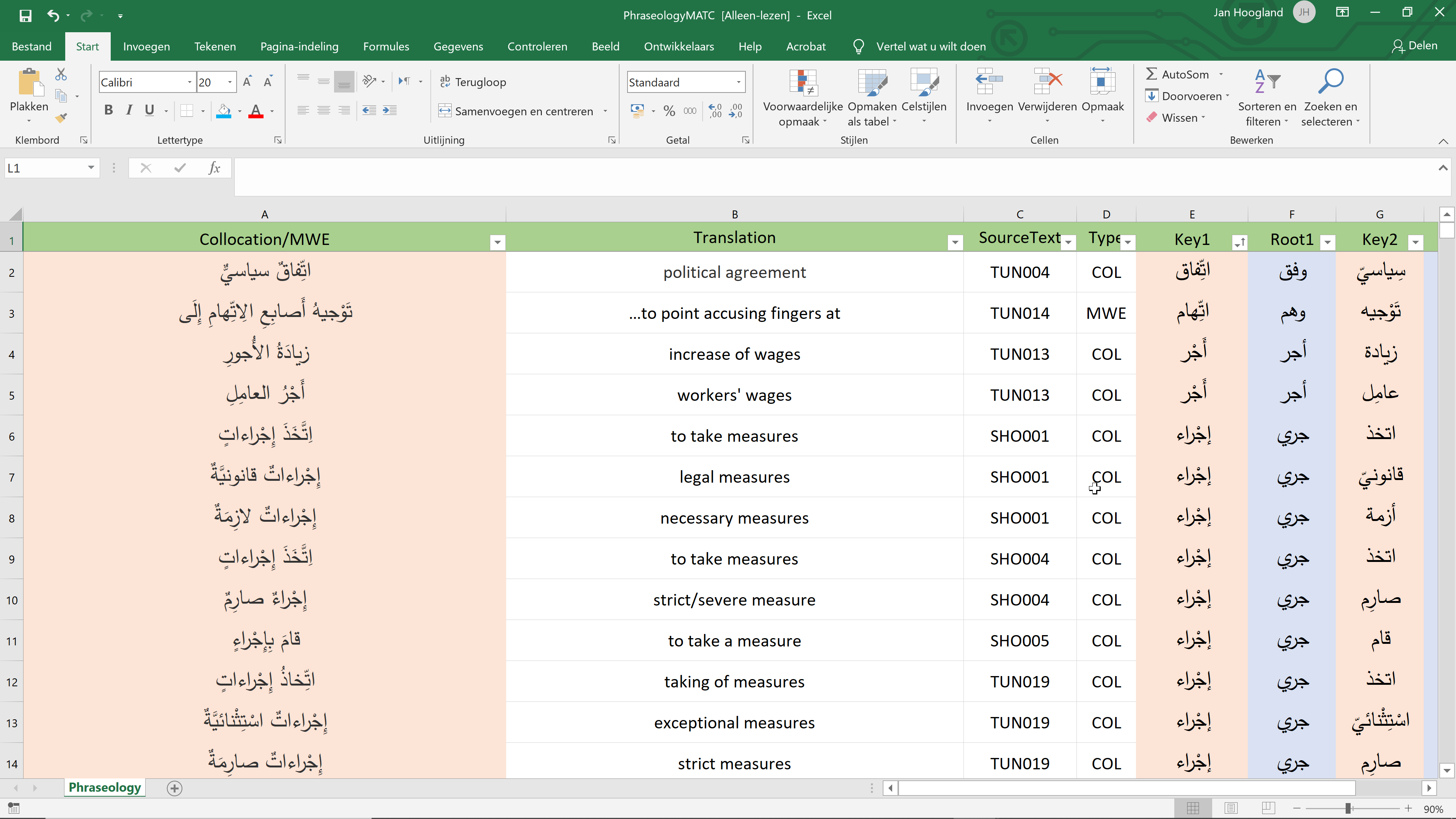The image size is (1456, 819).
Task: Click the Cut scissors icon
Action: click(x=61, y=74)
